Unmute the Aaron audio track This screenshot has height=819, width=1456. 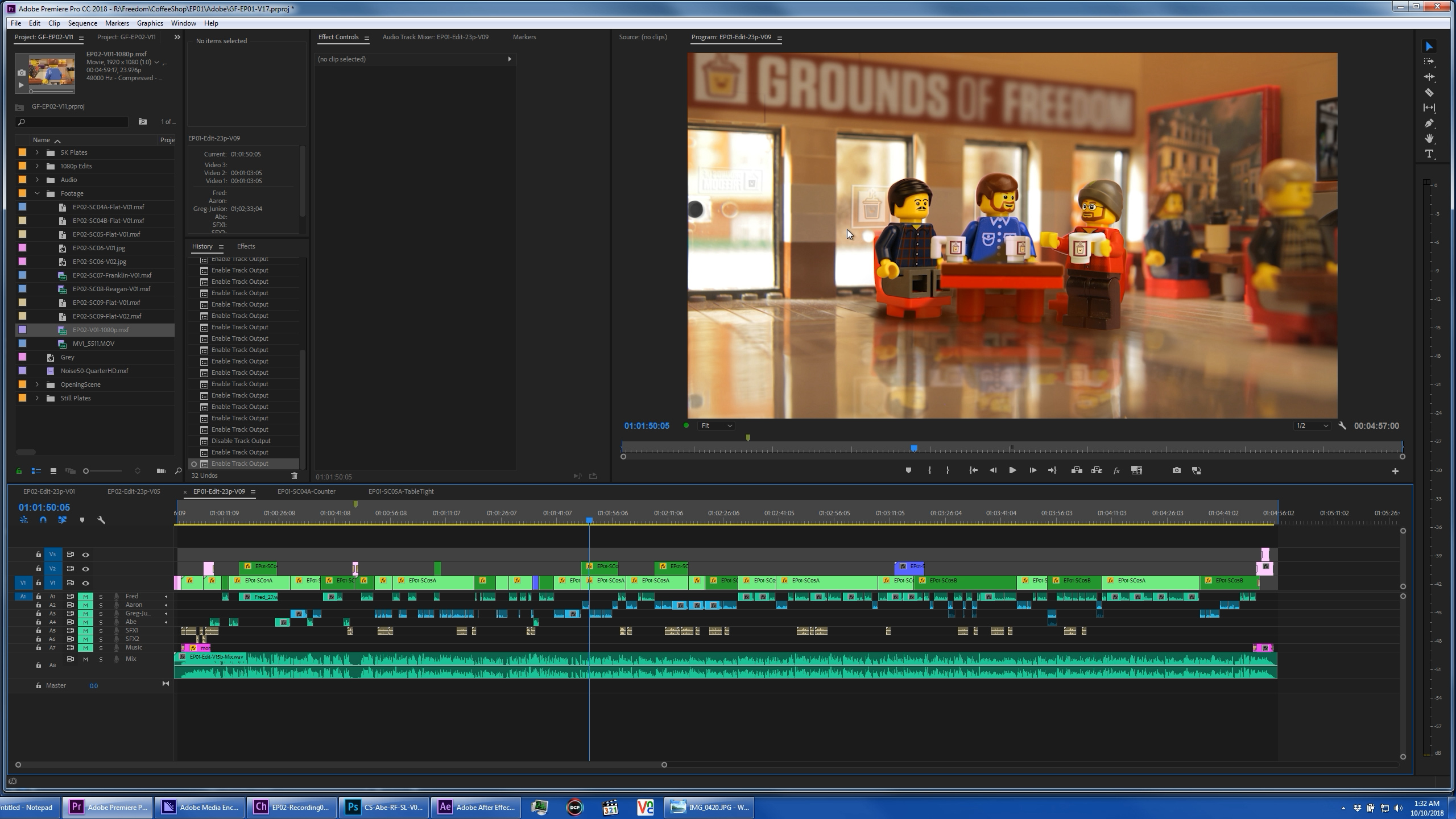click(85, 605)
